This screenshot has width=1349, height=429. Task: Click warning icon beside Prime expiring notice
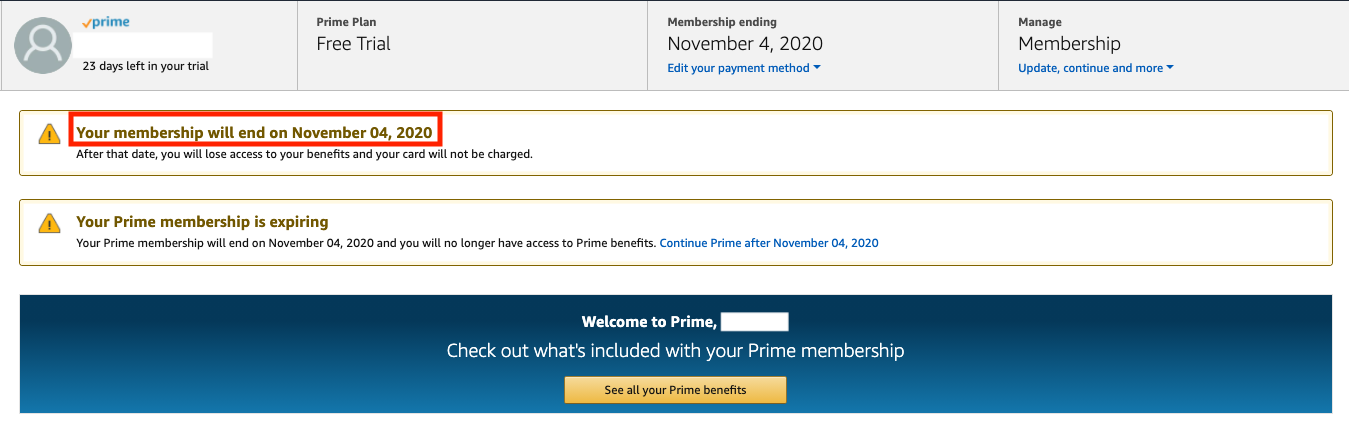[x=49, y=223]
